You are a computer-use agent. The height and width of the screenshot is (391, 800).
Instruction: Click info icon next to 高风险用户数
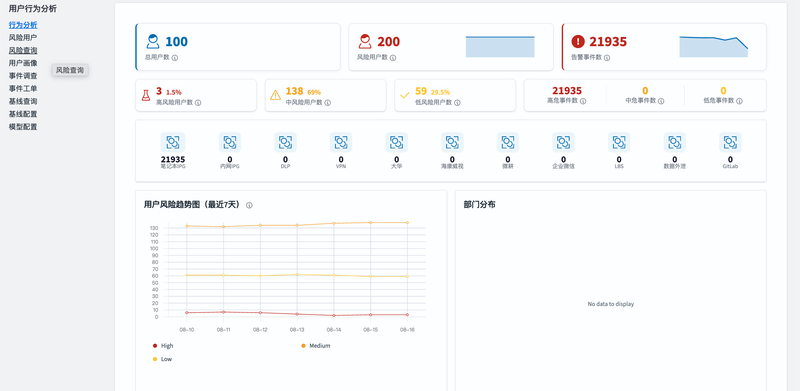pyautogui.click(x=198, y=103)
